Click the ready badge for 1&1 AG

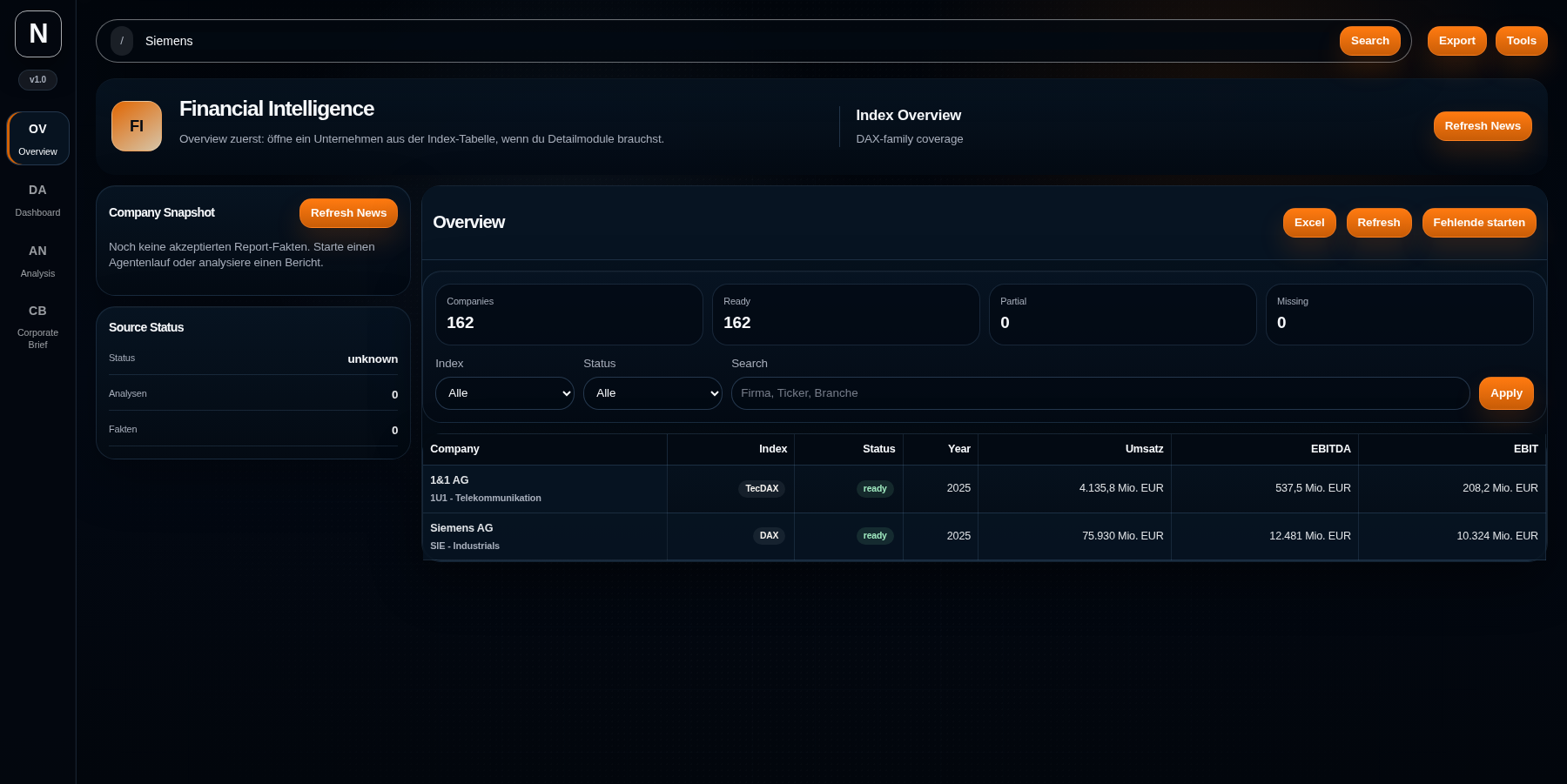click(x=875, y=489)
